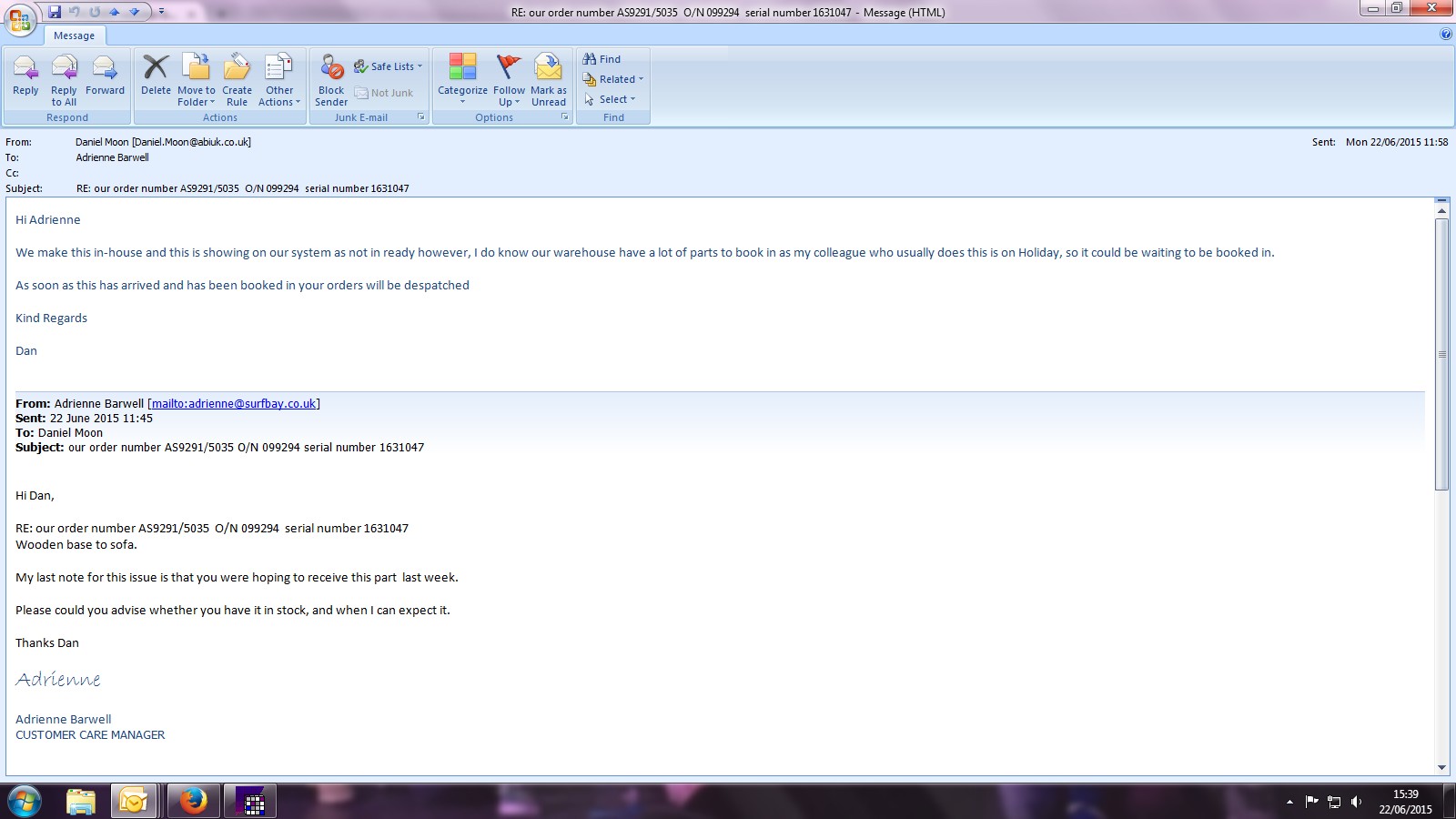The image size is (1456, 819).
Task: Open the network tray icon
Action: [1334, 802]
